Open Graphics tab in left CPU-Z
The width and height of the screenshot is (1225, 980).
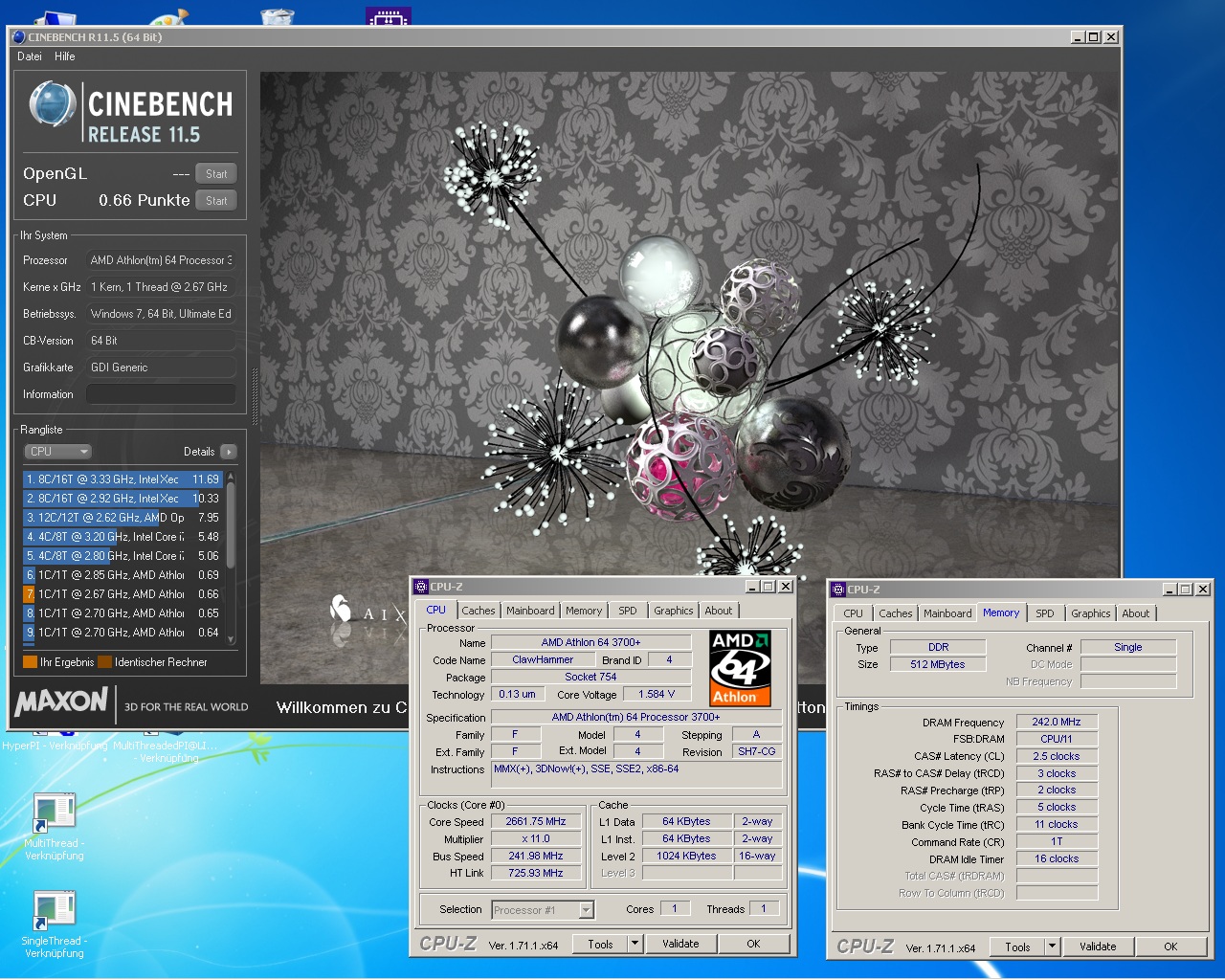click(x=674, y=611)
